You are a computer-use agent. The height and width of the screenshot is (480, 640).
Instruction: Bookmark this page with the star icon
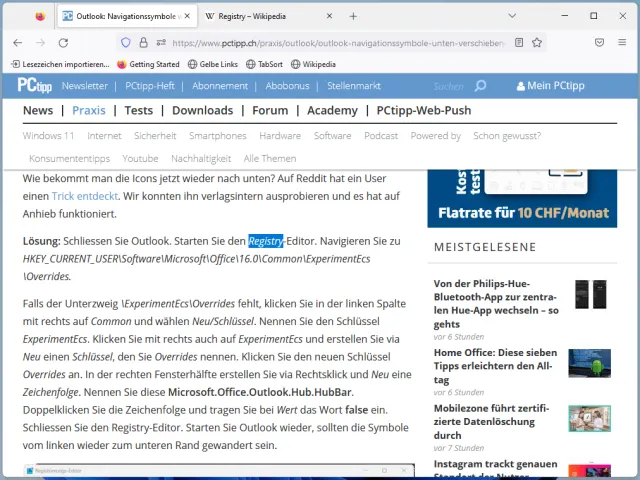click(537, 43)
